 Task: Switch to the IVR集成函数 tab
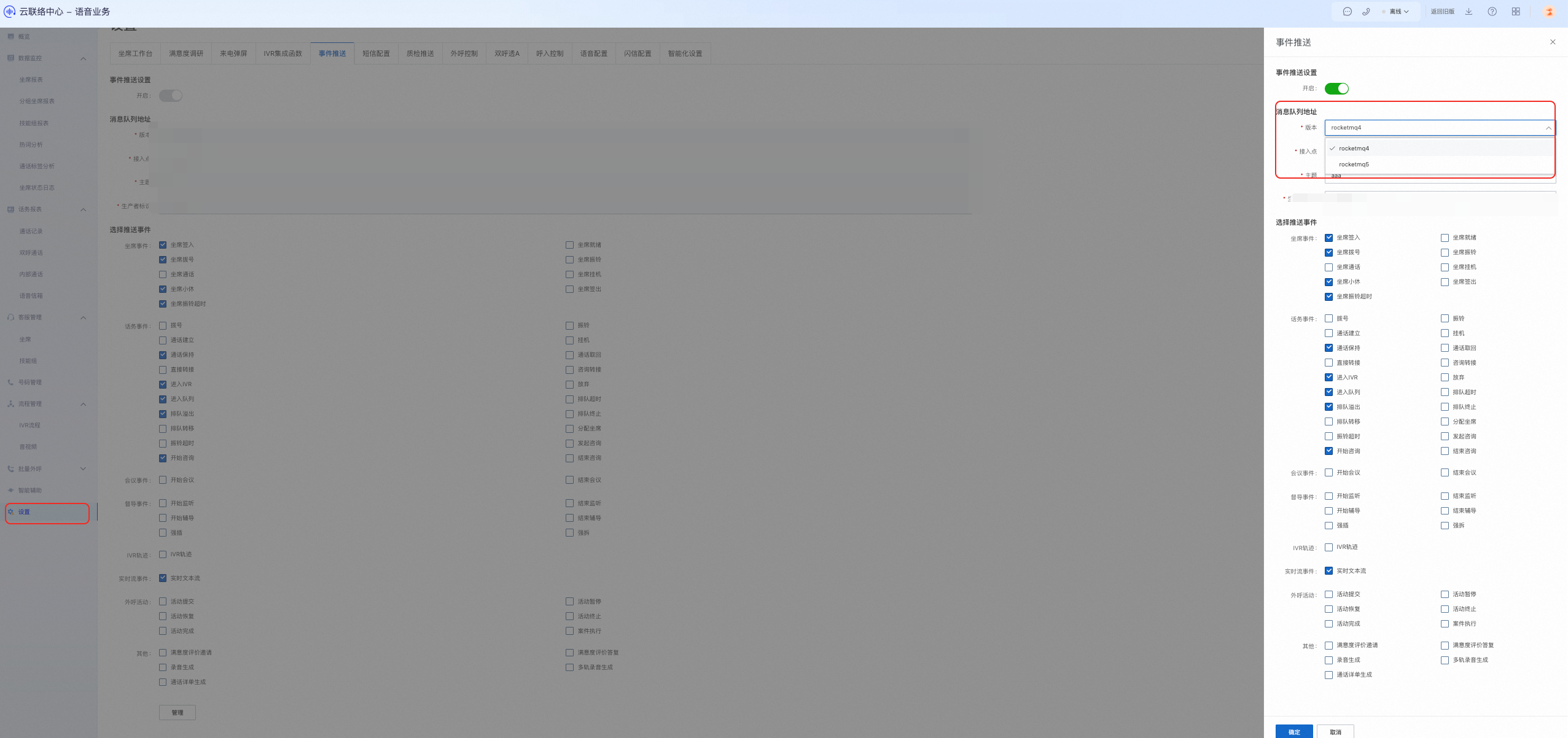[283, 53]
